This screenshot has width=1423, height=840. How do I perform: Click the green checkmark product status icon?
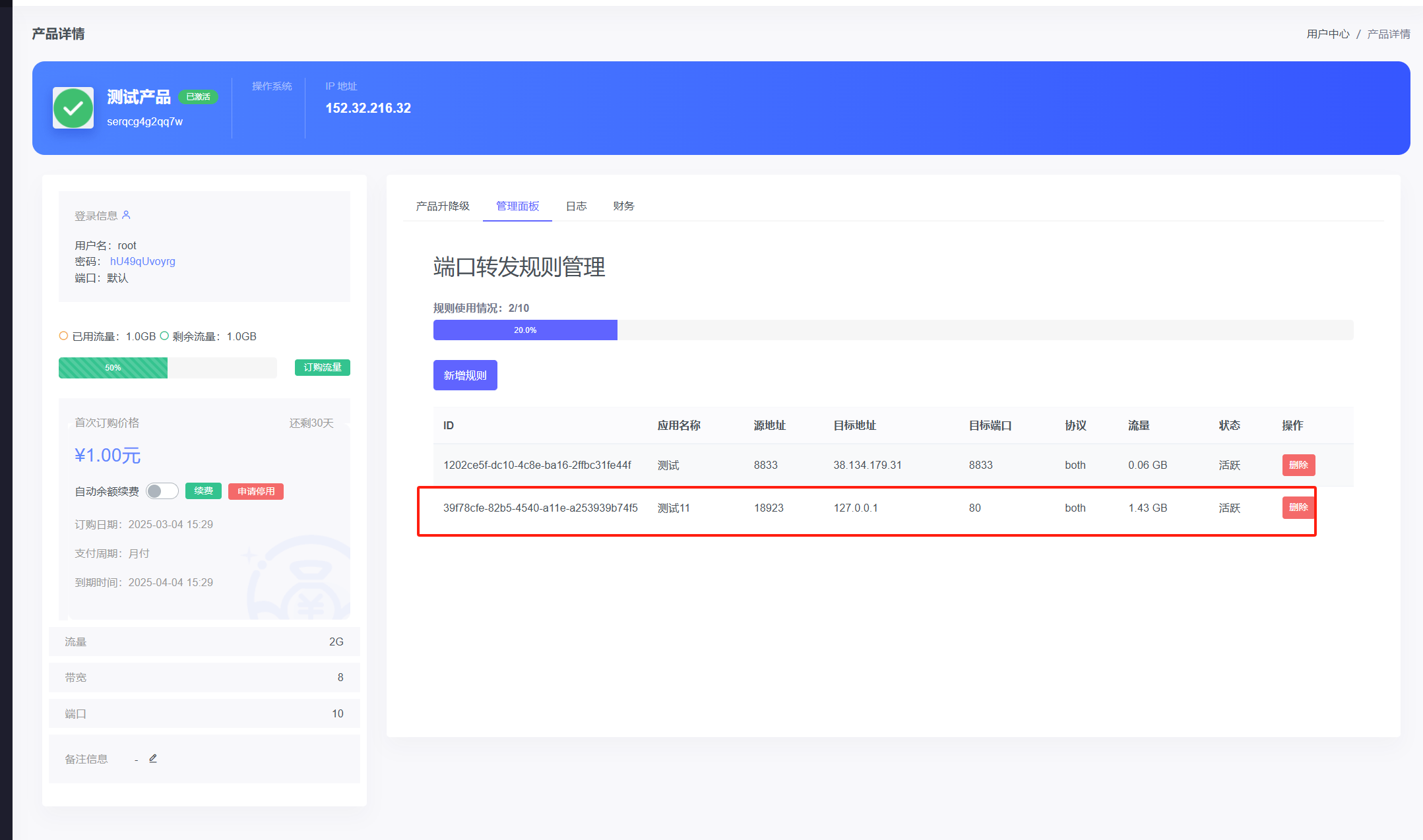(73, 108)
